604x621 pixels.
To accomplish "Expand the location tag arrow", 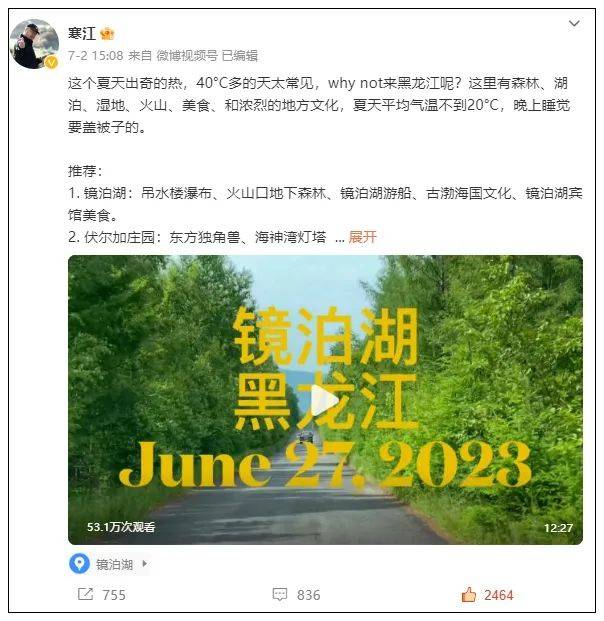I will (145, 564).
